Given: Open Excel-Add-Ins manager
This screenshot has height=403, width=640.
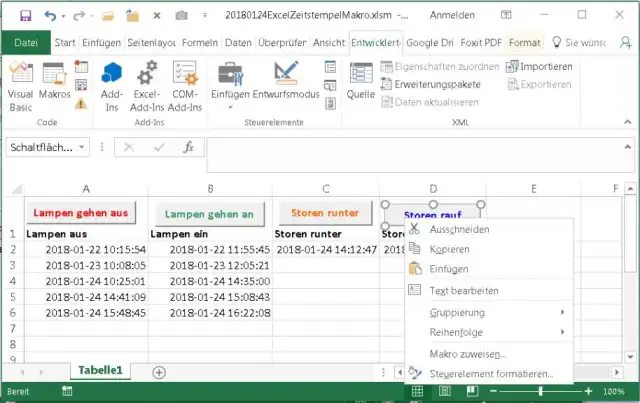Looking at the screenshot, I should tap(148, 83).
